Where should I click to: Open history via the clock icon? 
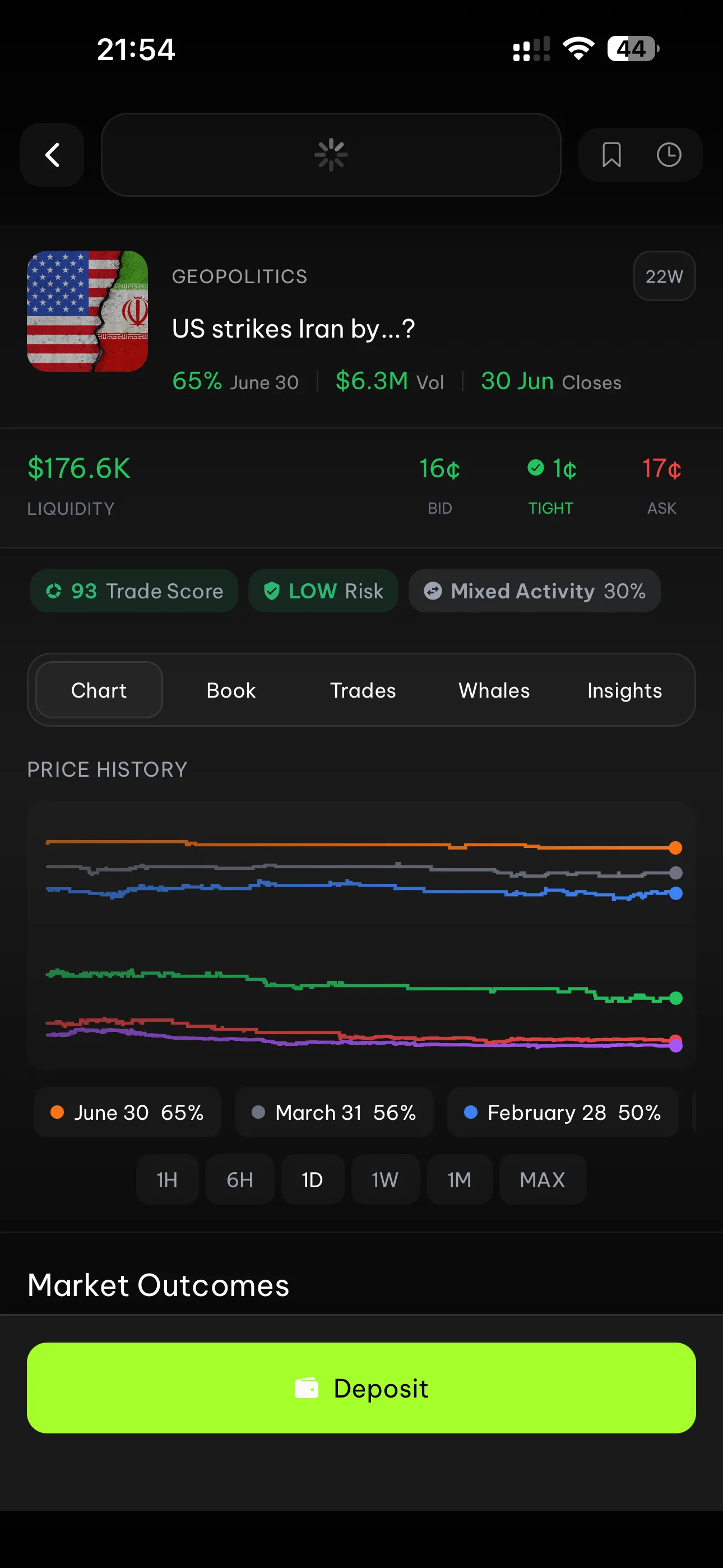tap(668, 155)
